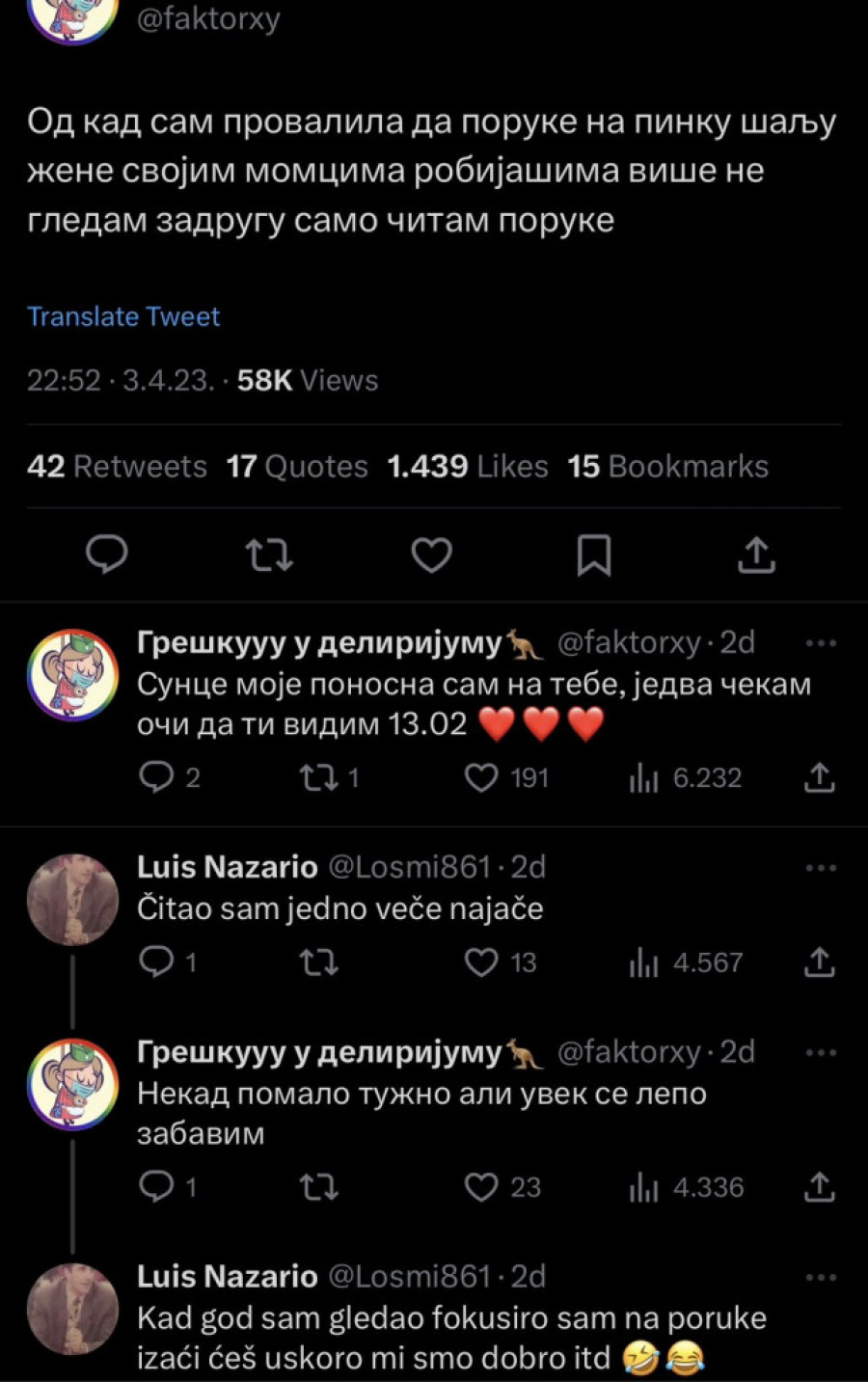The height and width of the screenshot is (1382, 868).
Task: Click Translate Tweet link
Action: click(x=123, y=316)
